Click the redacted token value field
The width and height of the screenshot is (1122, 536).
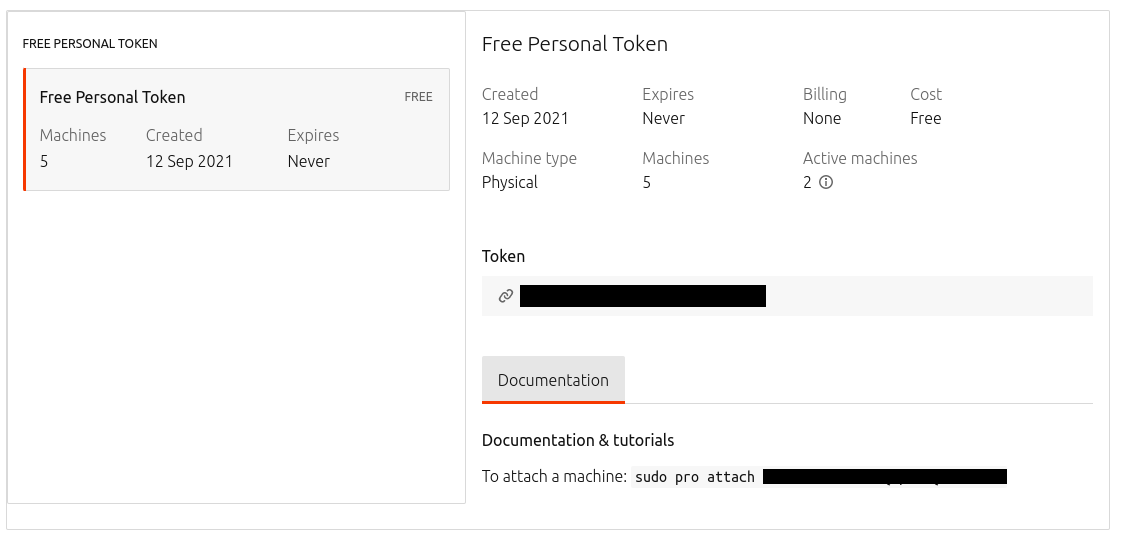(x=642, y=296)
